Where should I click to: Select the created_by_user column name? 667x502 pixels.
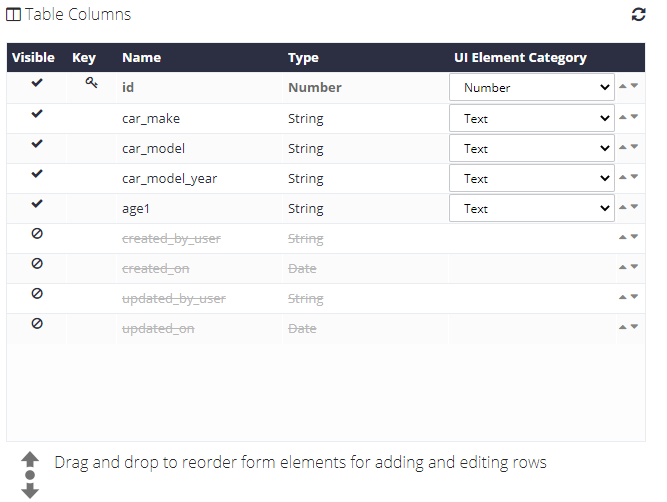(171, 239)
